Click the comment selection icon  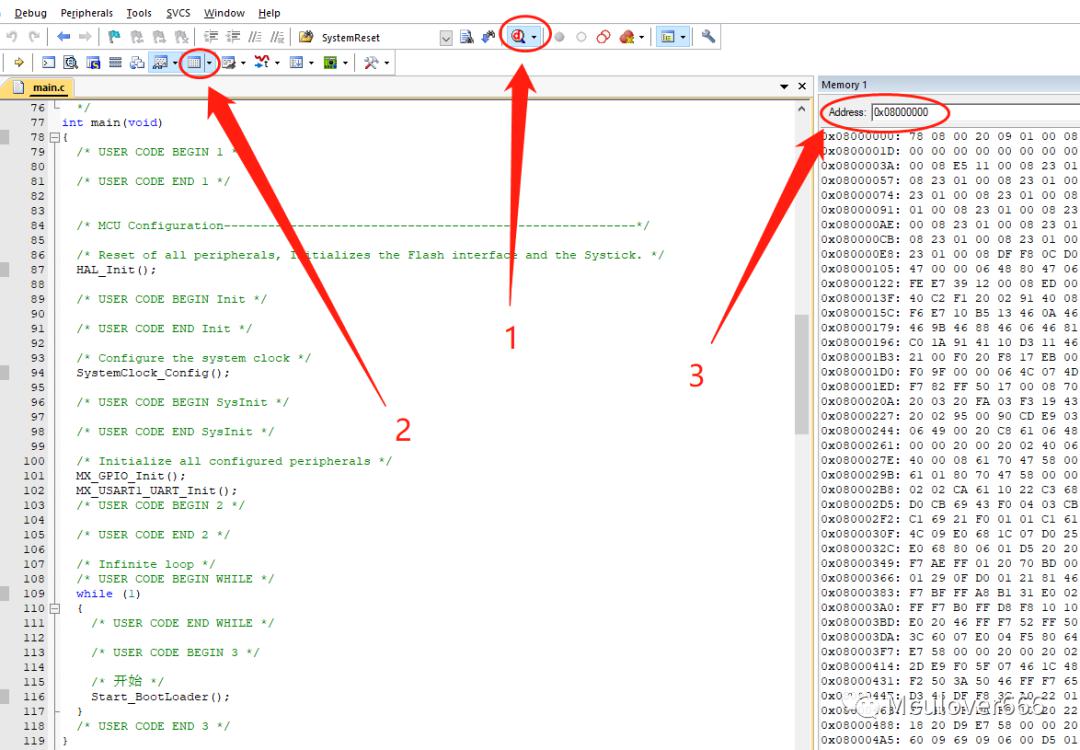click(x=255, y=37)
